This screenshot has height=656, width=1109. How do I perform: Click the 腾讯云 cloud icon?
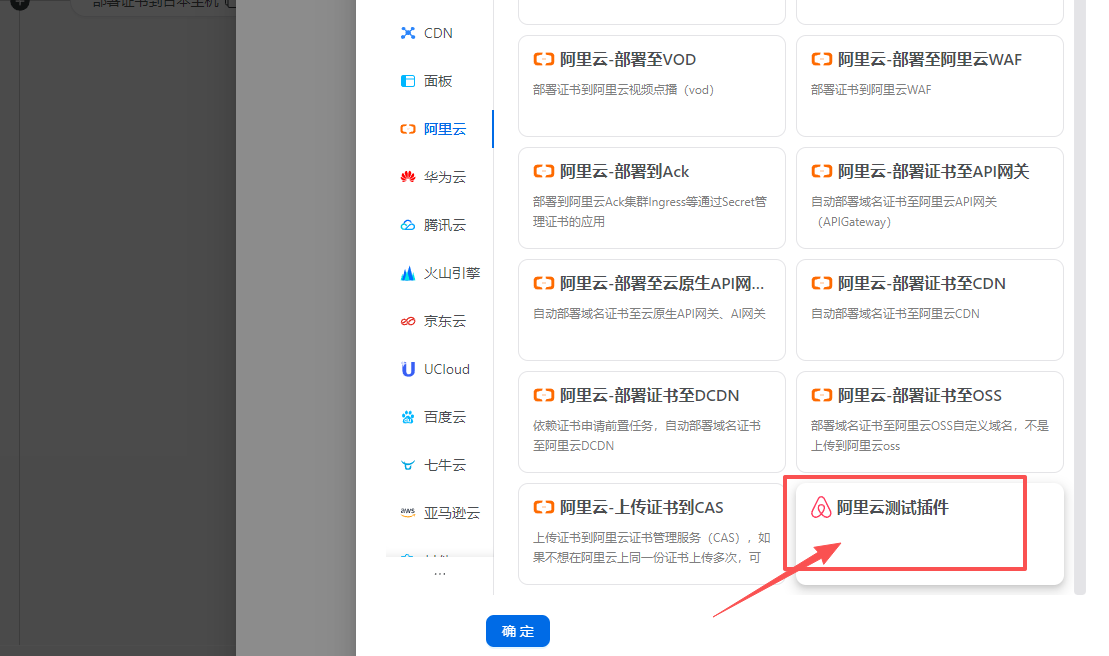tap(408, 225)
